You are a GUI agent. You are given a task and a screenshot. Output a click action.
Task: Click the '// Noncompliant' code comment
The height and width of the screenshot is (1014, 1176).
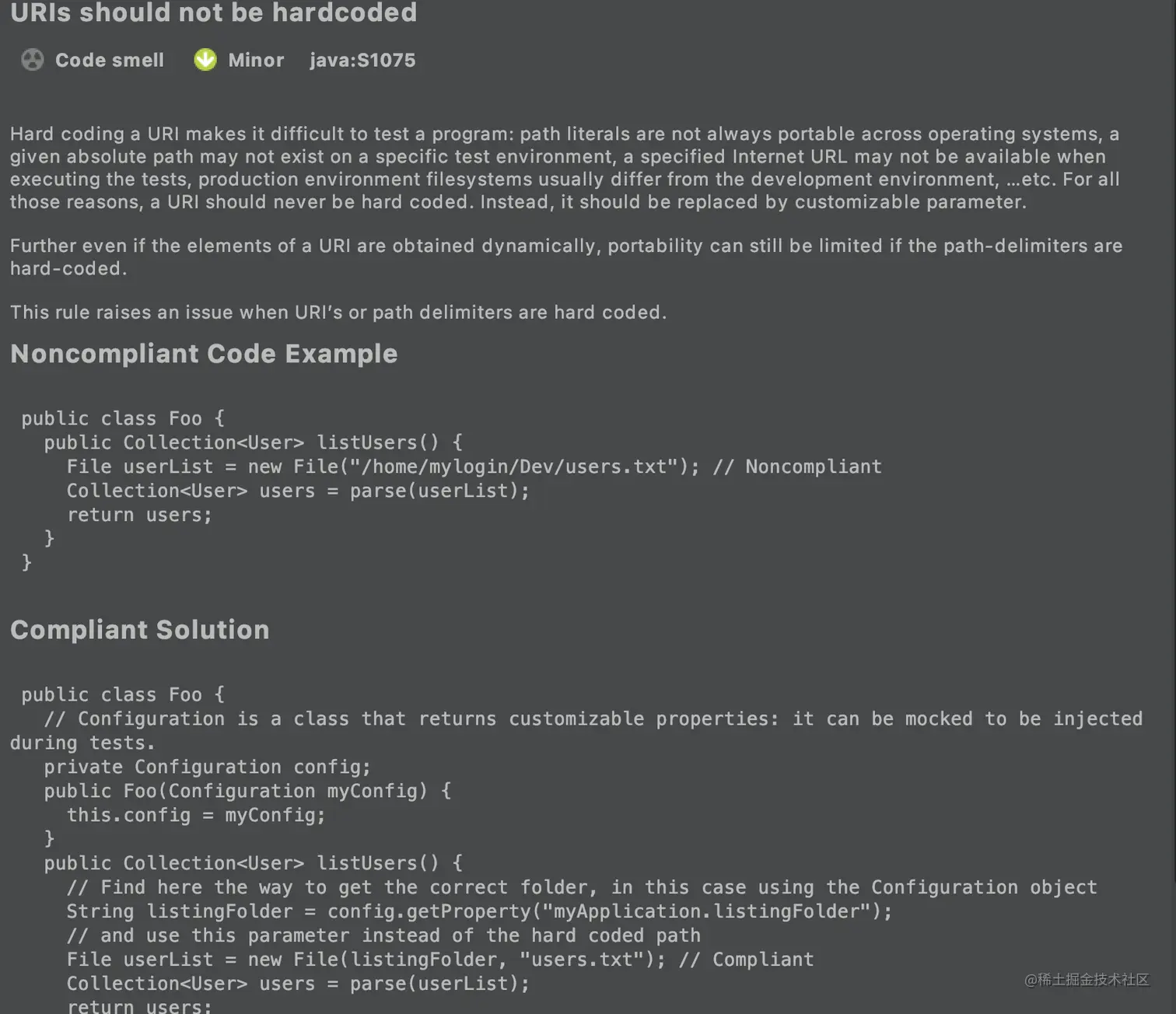797,467
